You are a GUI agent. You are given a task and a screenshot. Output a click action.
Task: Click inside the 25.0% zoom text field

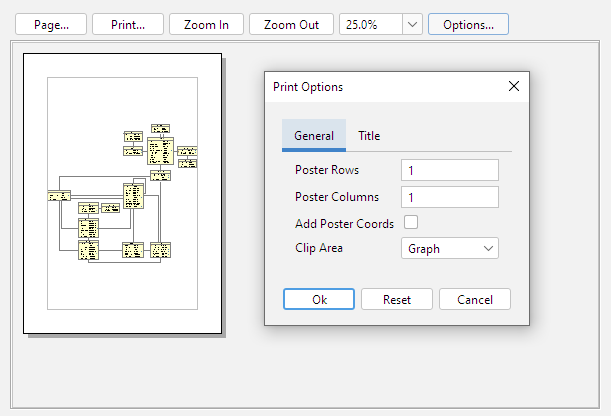[371, 24]
